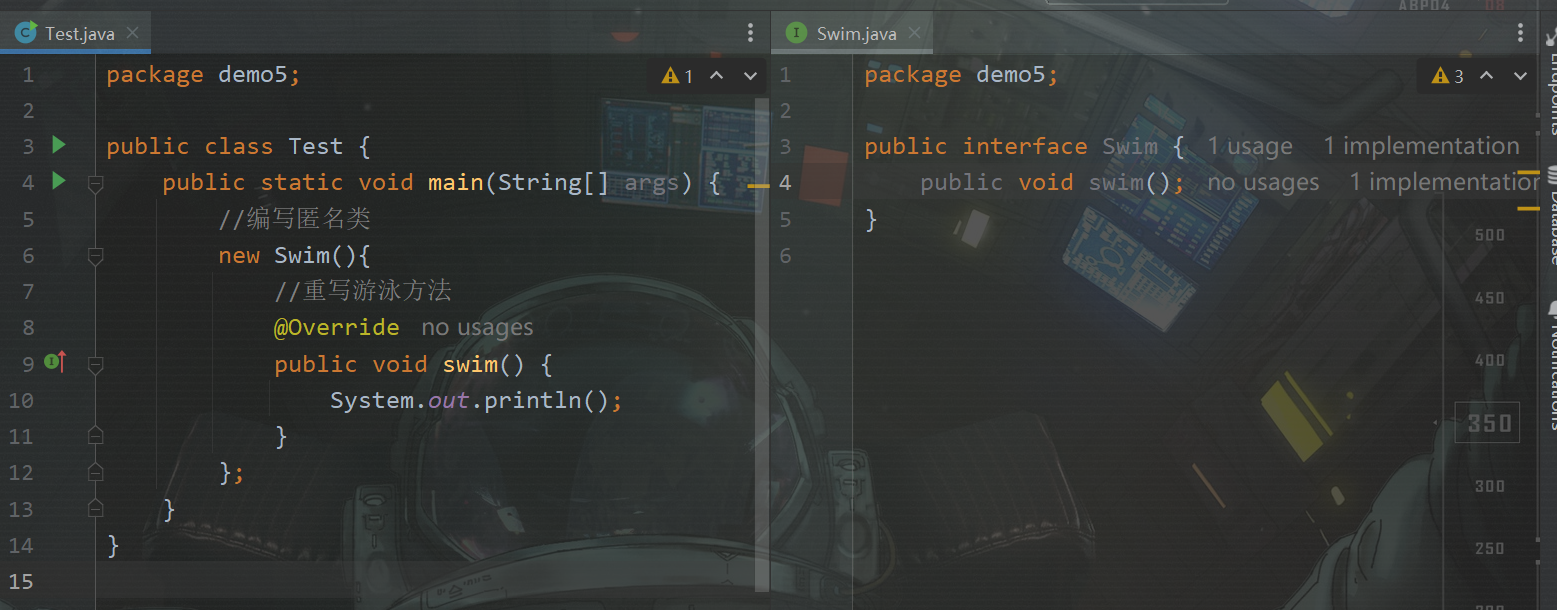Viewport: 1557px width, 610px height.
Task: Close the Test.java tab
Action: [x=133, y=33]
